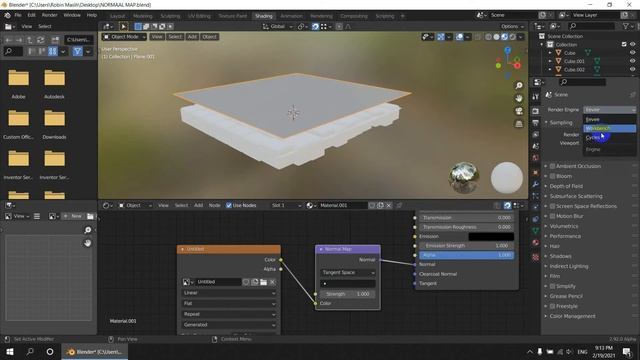Open the Tool properties tab icon
The image size is (640, 360).
click(536, 97)
